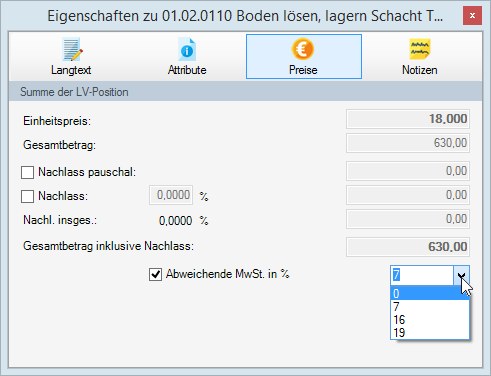This screenshot has height=376, width=491.
Task: Open the Langtext tab with the pencil icon
Action: coord(72,49)
